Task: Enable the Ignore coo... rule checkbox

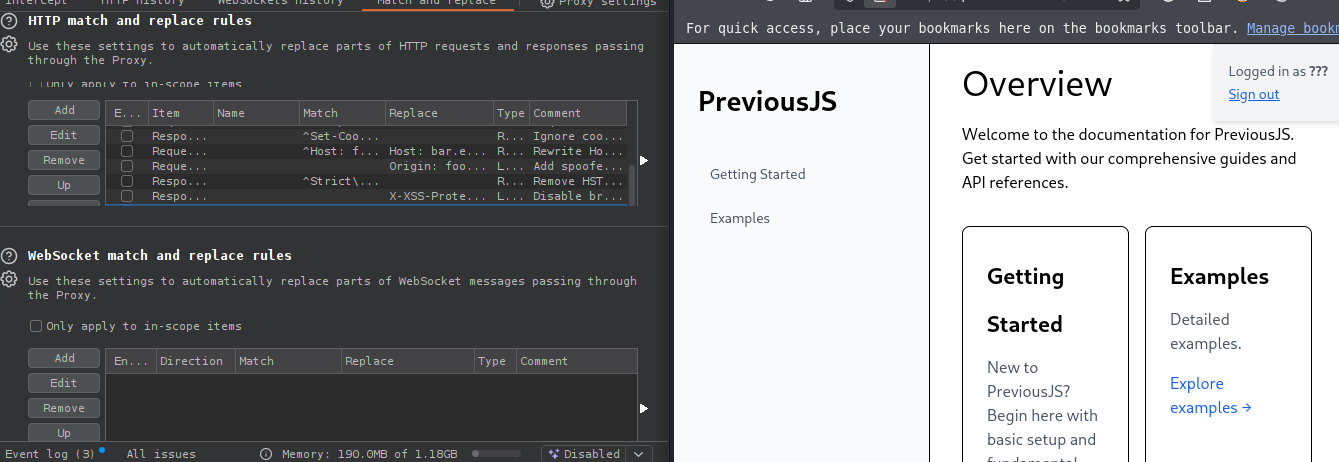Action: click(x=127, y=135)
